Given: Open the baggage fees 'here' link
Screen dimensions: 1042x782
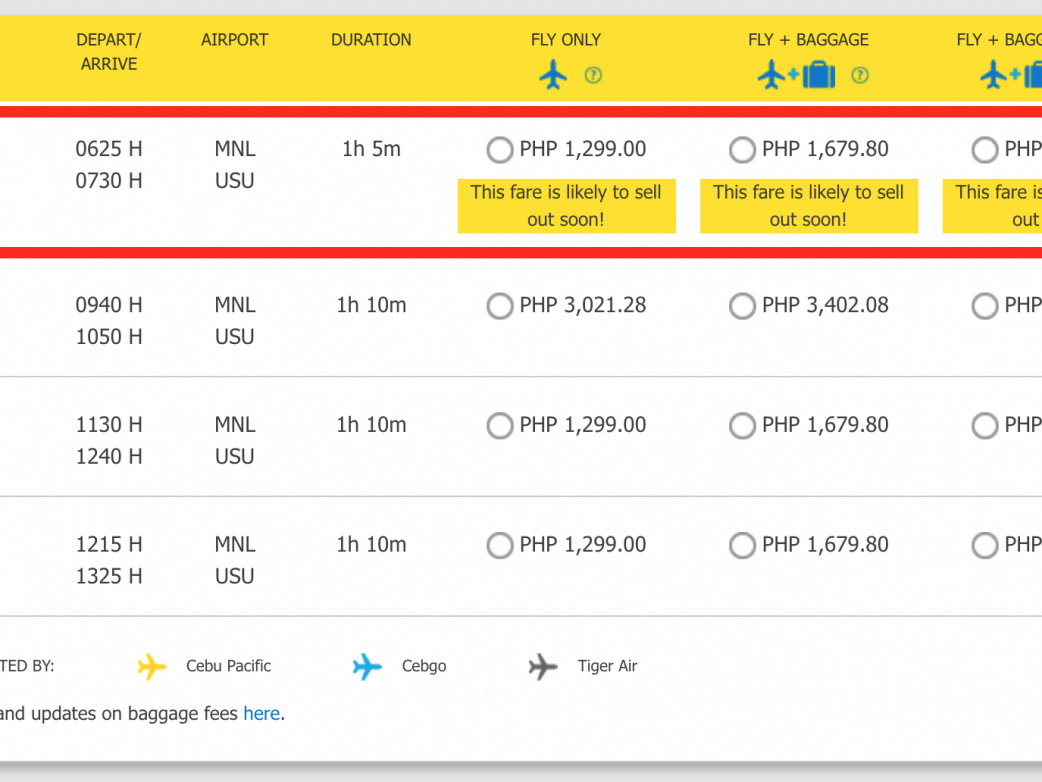Looking at the screenshot, I should (261, 714).
